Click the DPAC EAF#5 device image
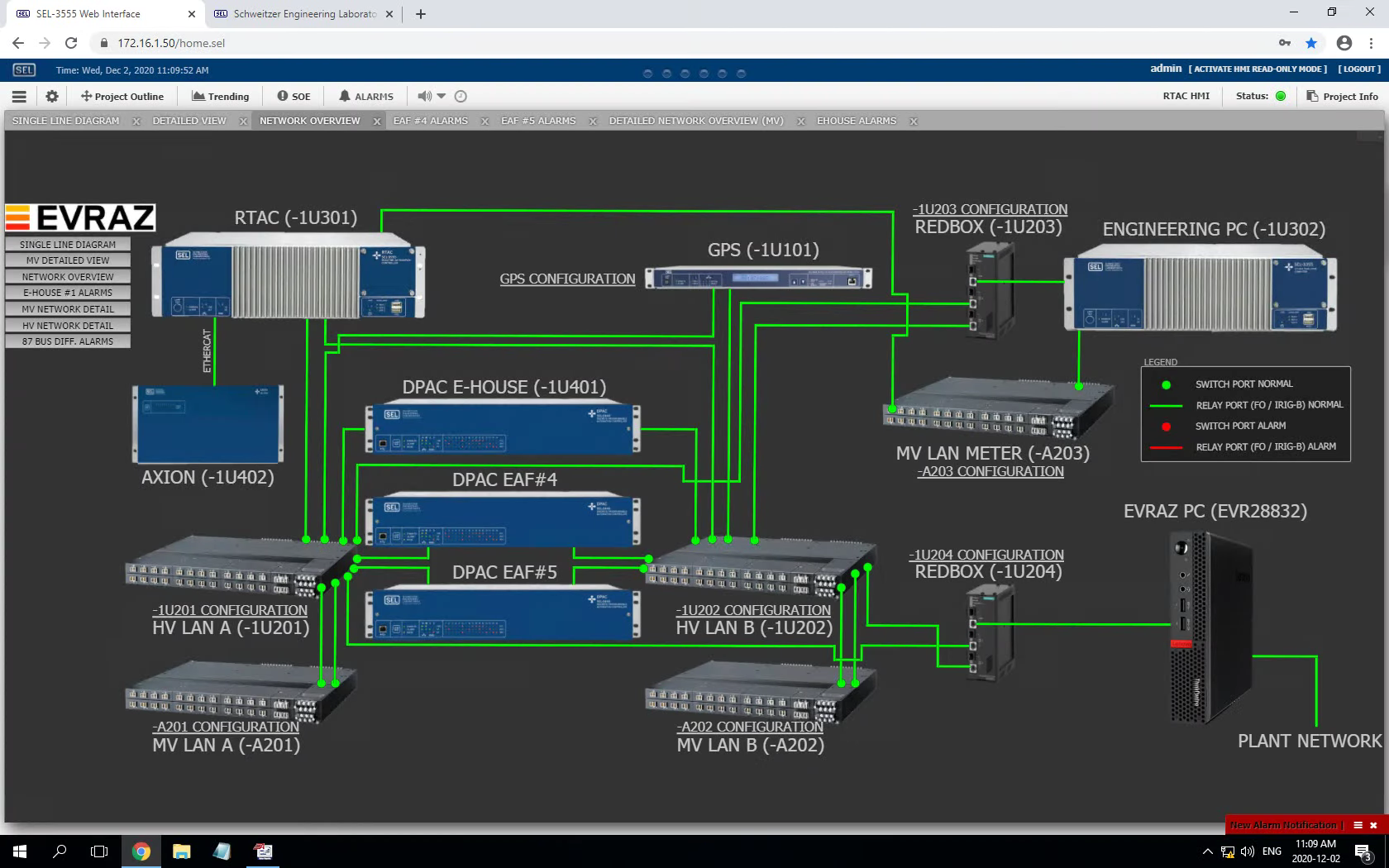 coord(503,613)
